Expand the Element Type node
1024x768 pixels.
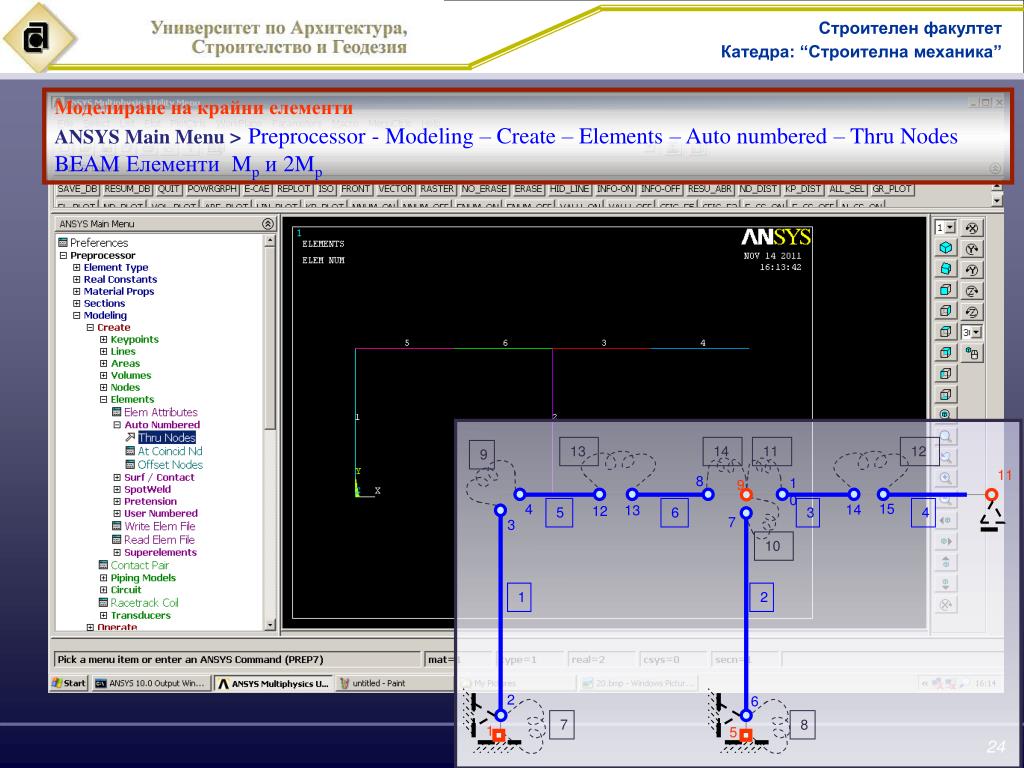(76, 267)
